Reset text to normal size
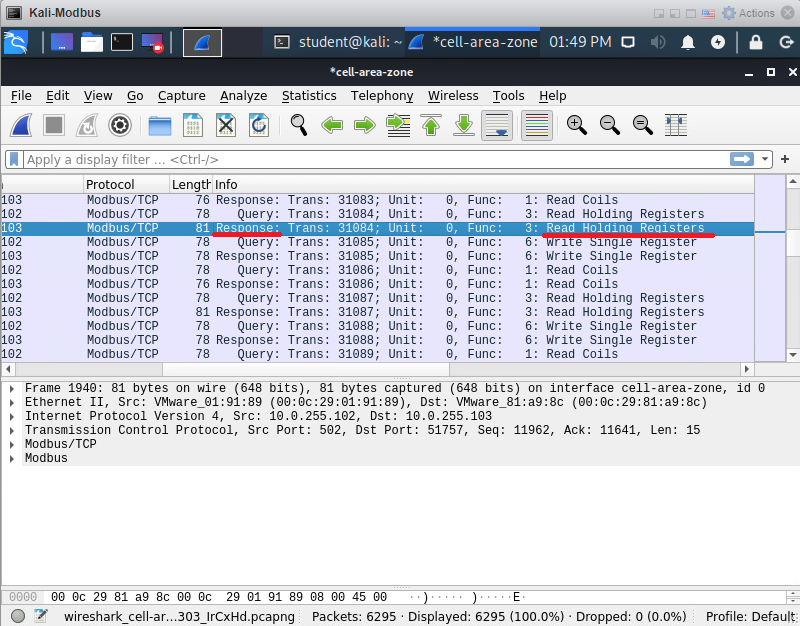This screenshot has width=800, height=626. (x=642, y=125)
